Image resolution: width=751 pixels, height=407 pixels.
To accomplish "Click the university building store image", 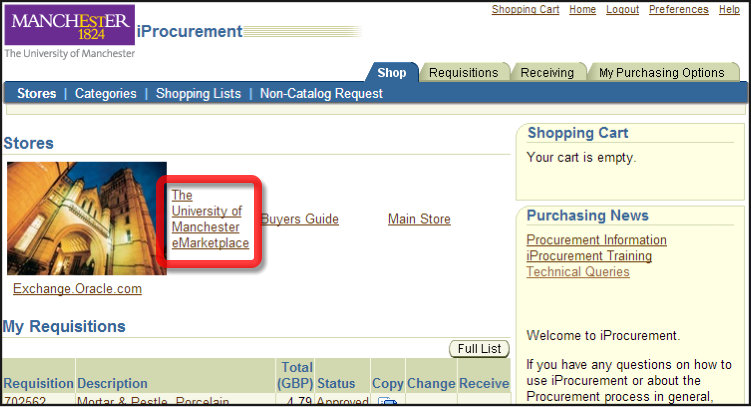I will [87, 218].
